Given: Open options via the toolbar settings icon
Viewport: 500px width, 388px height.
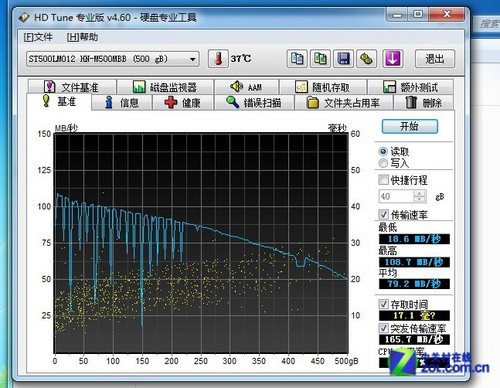Looking at the screenshot, I should coord(366,59).
